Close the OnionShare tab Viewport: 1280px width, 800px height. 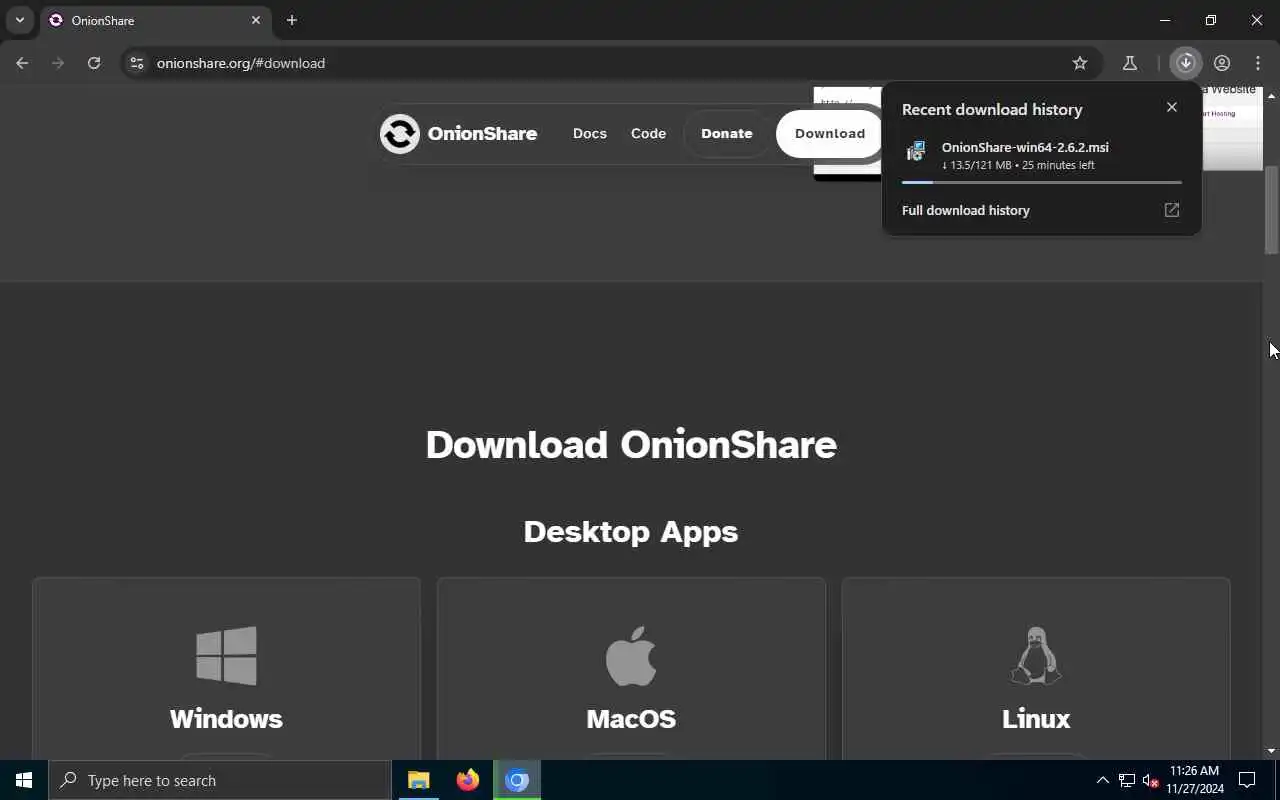(256, 20)
